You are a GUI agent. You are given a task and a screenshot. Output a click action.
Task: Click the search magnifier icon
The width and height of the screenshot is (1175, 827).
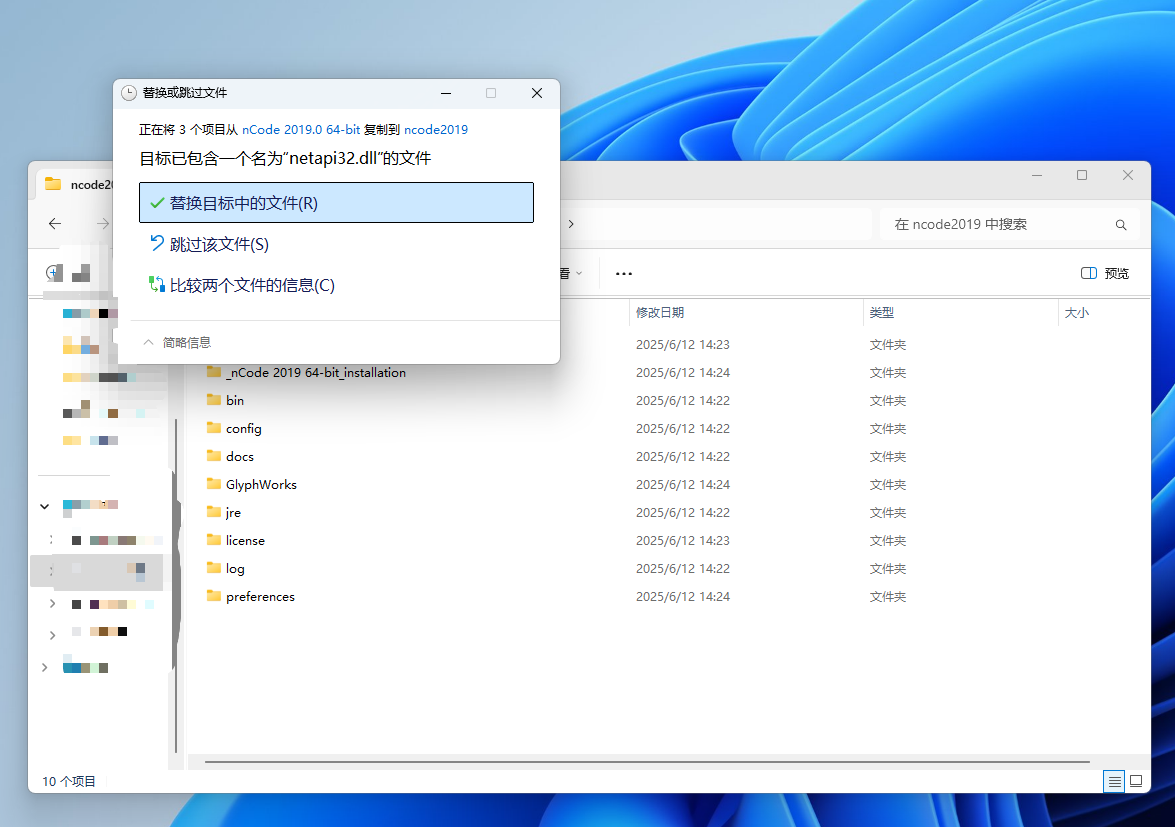(x=1120, y=224)
